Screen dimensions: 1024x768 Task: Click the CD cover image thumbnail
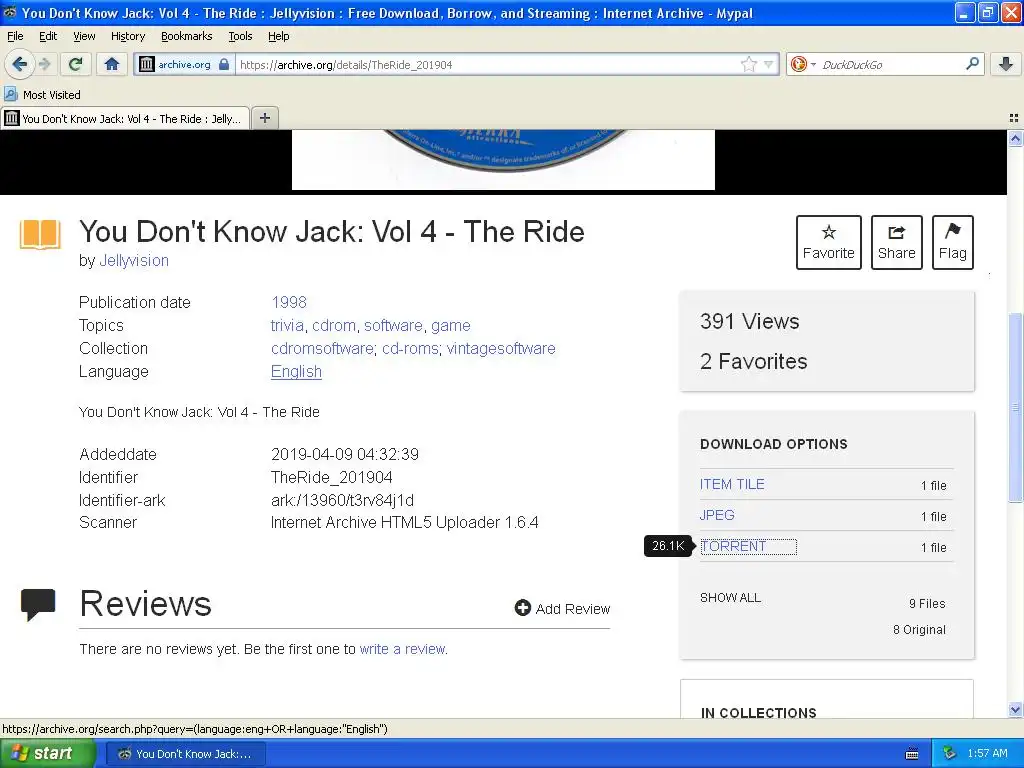coord(503,159)
